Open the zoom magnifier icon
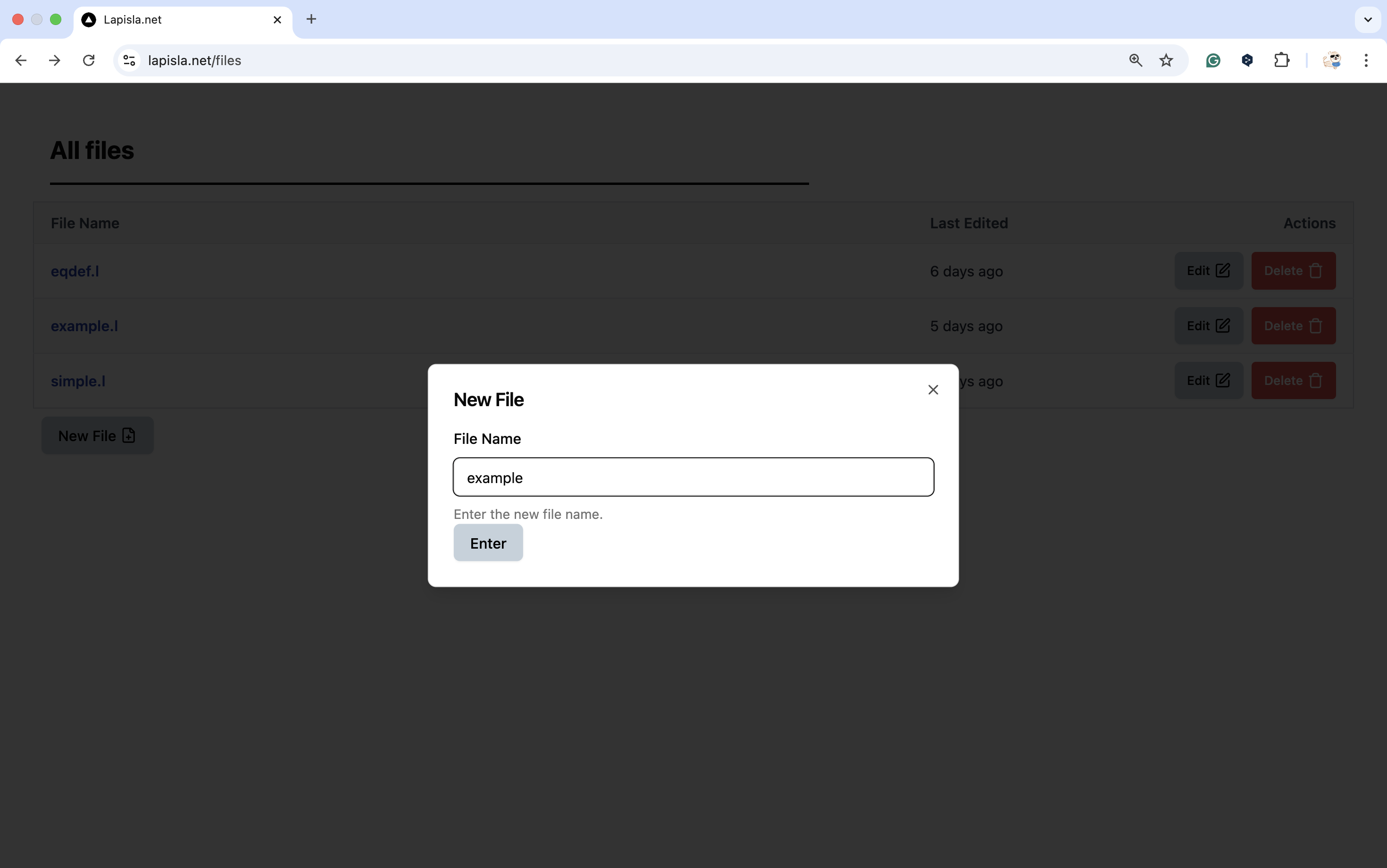This screenshot has width=1387, height=868. pos(1135,60)
